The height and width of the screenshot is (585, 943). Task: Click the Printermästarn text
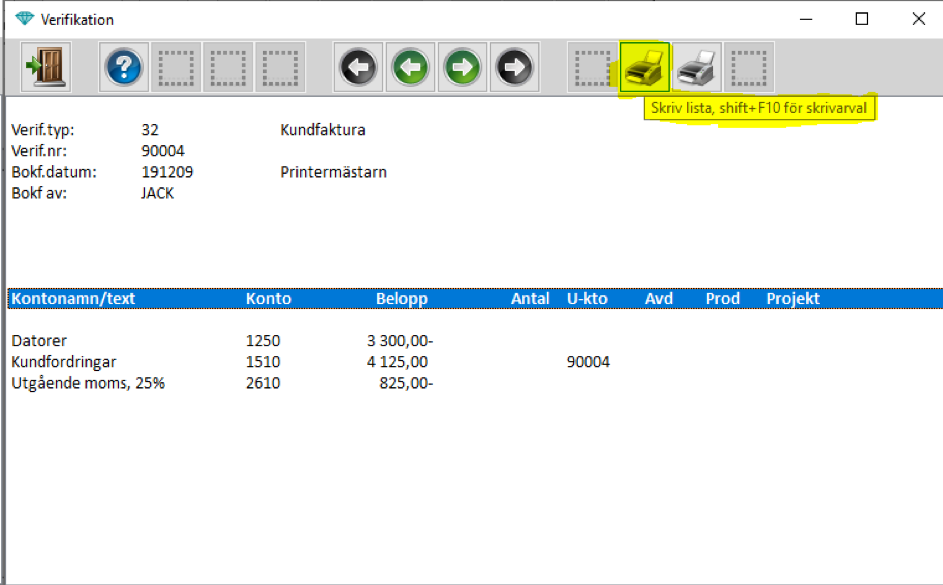click(x=333, y=172)
